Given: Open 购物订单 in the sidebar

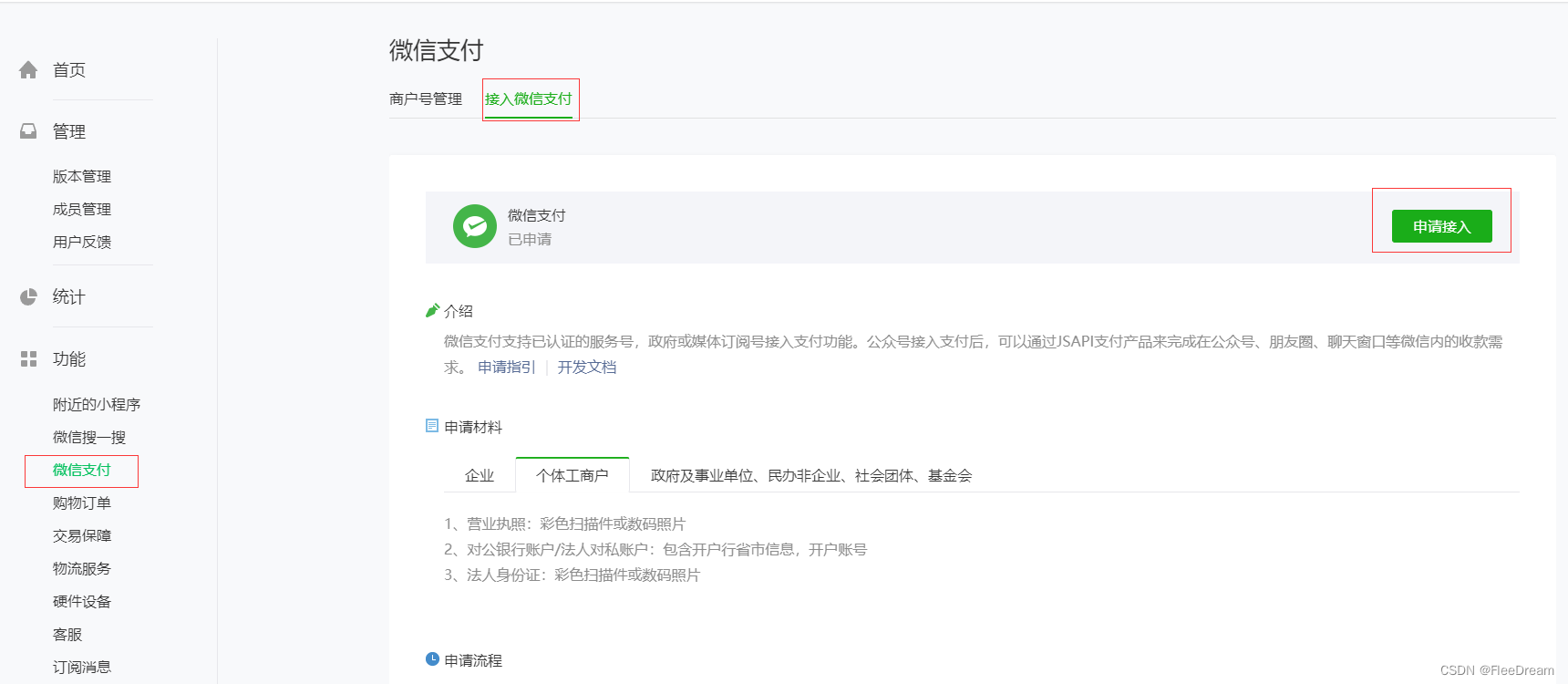Looking at the screenshot, I should [x=82, y=503].
